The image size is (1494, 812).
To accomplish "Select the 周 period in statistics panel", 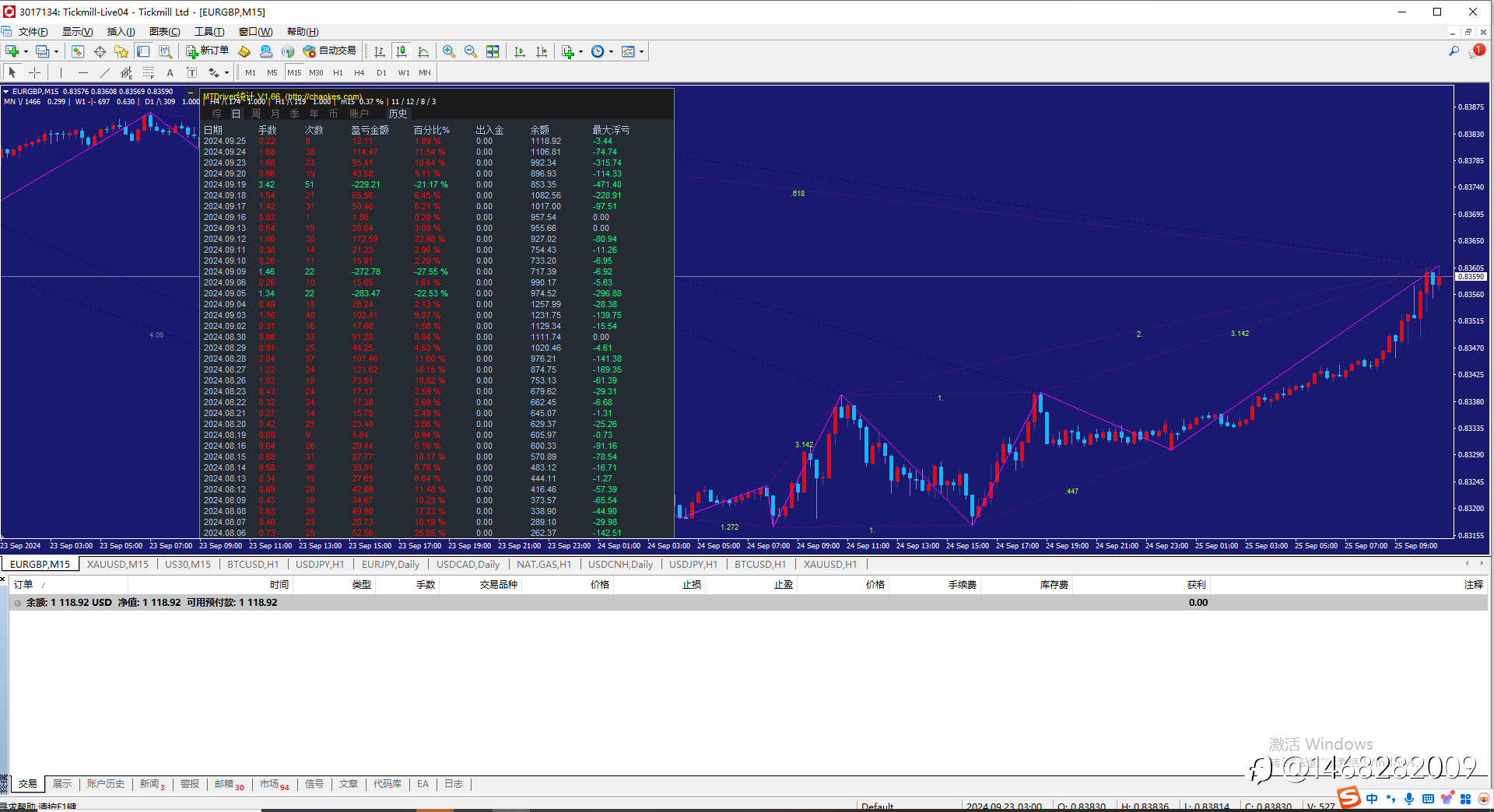I will pos(256,114).
